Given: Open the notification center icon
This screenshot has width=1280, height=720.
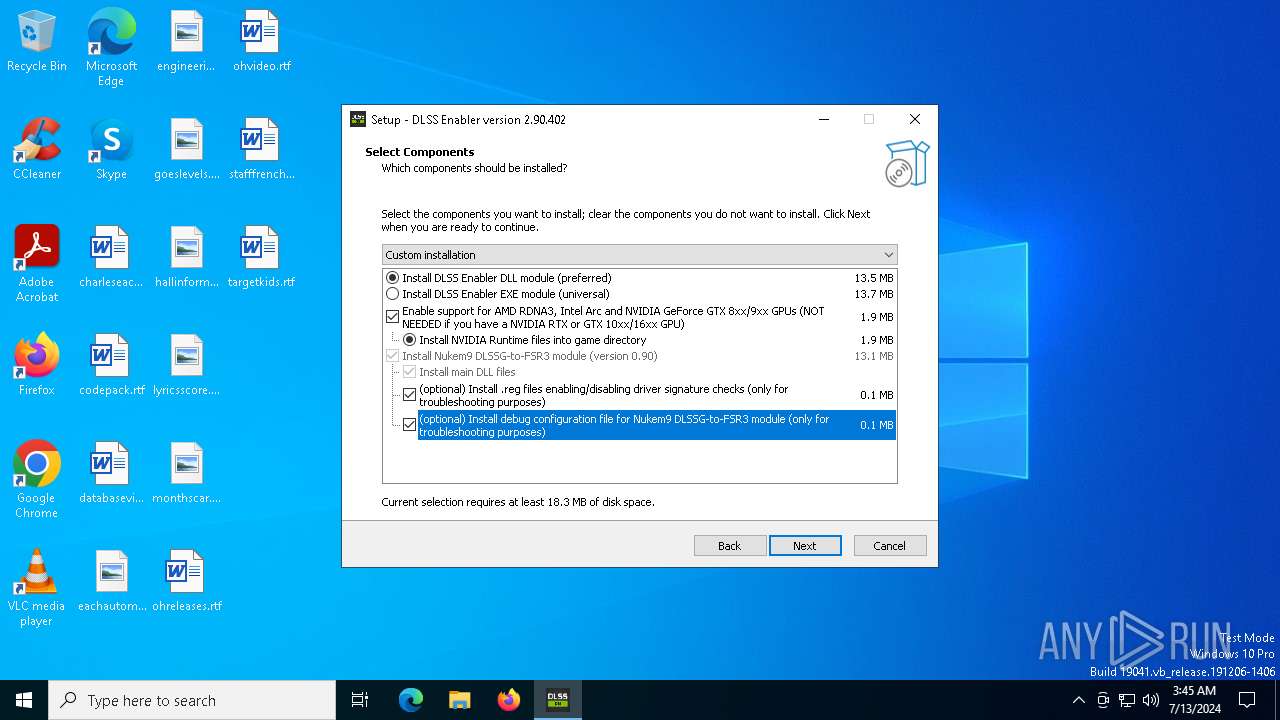Looking at the screenshot, I should coord(1247,700).
